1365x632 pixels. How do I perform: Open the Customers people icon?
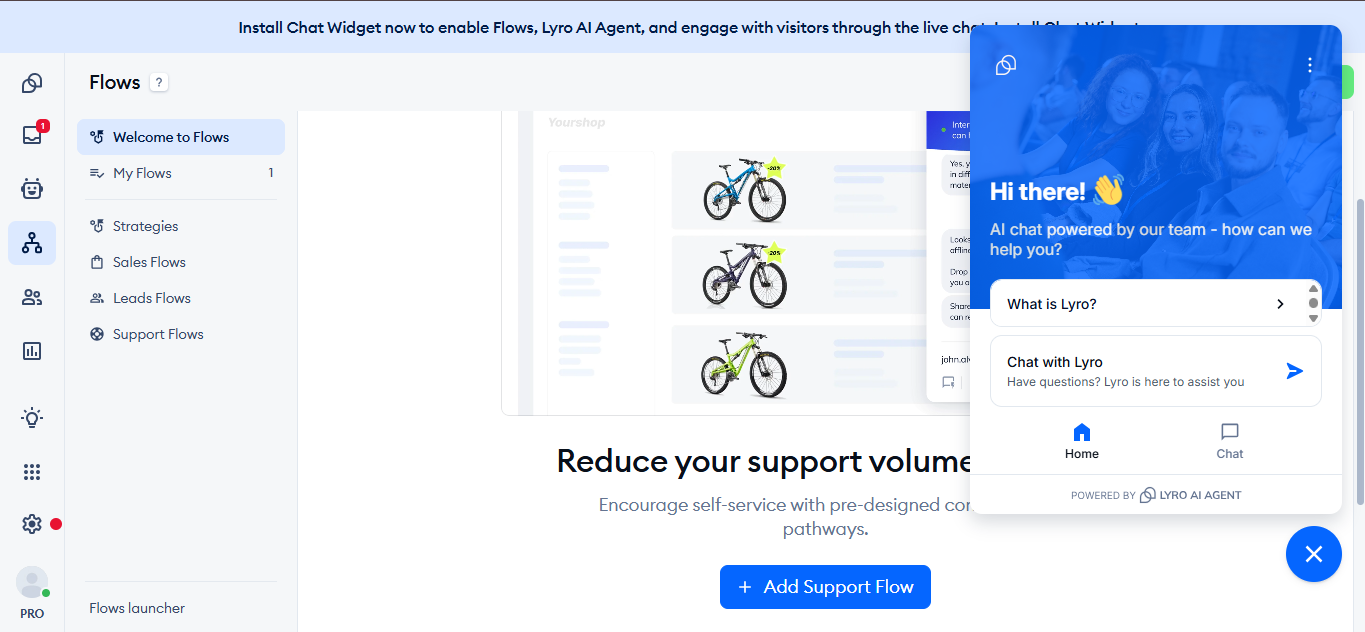pos(32,297)
